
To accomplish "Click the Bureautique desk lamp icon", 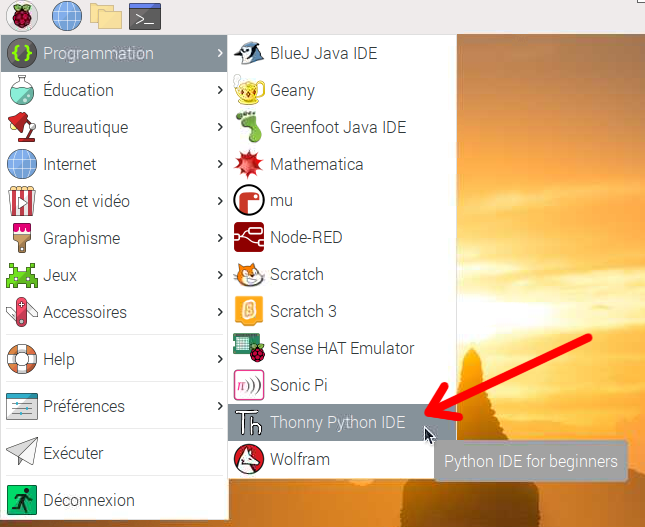I will [22, 127].
